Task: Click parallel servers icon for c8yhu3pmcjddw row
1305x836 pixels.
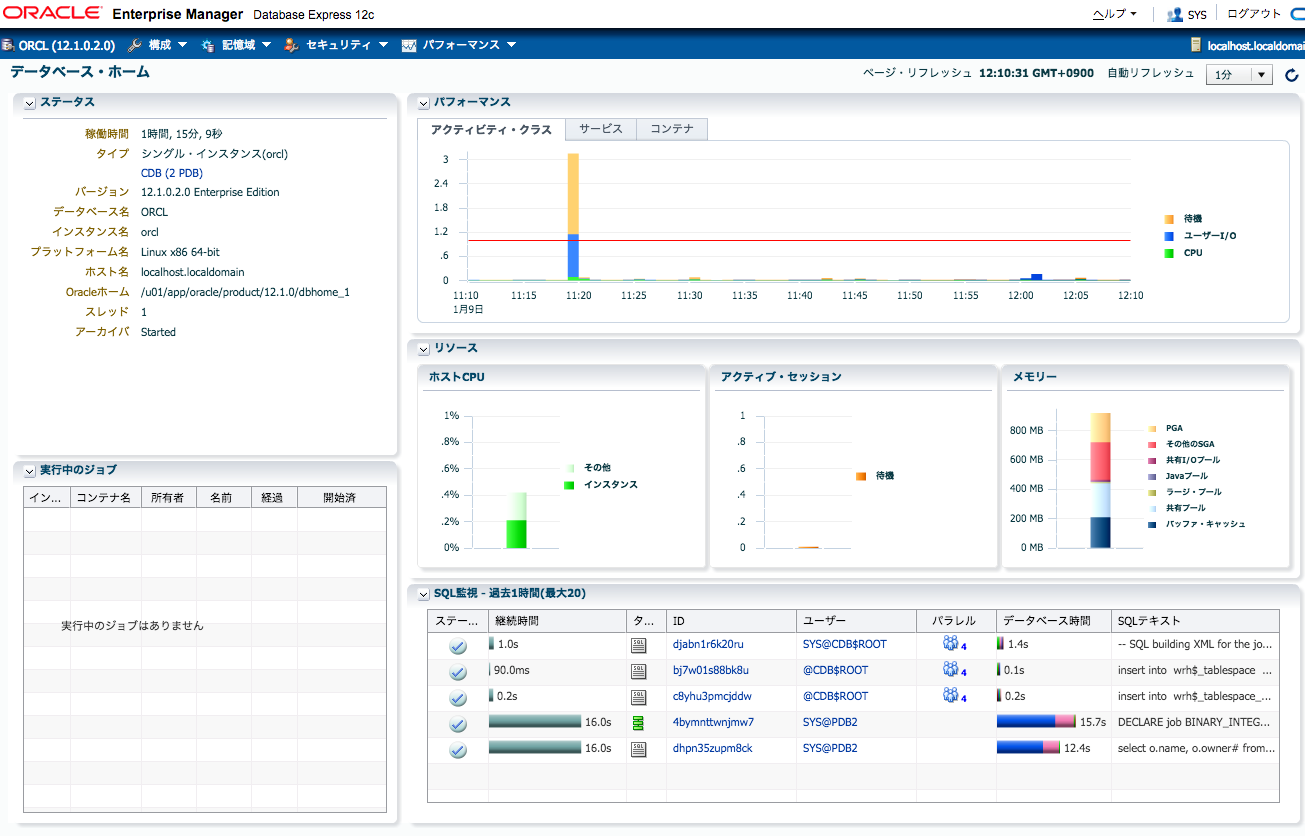Action: (951, 695)
